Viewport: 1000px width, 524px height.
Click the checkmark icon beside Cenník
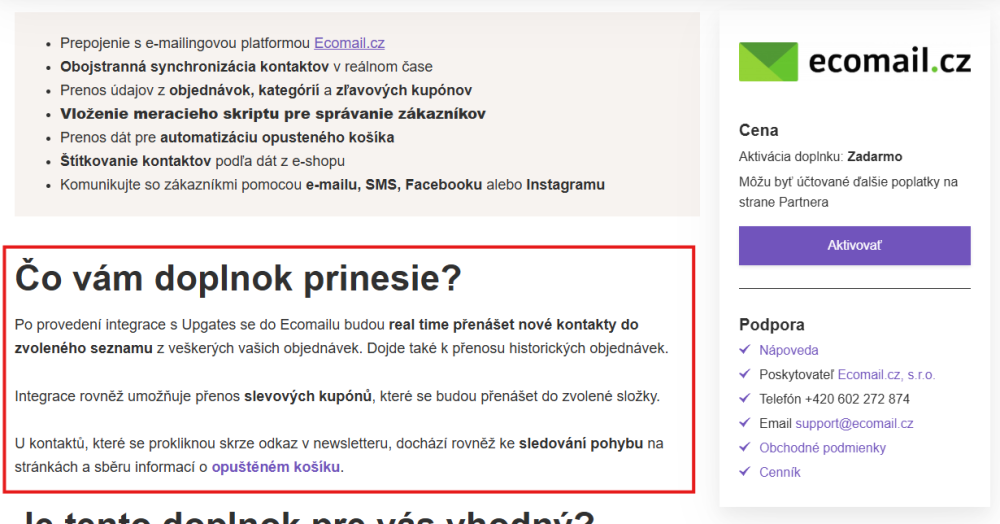point(744,472)
